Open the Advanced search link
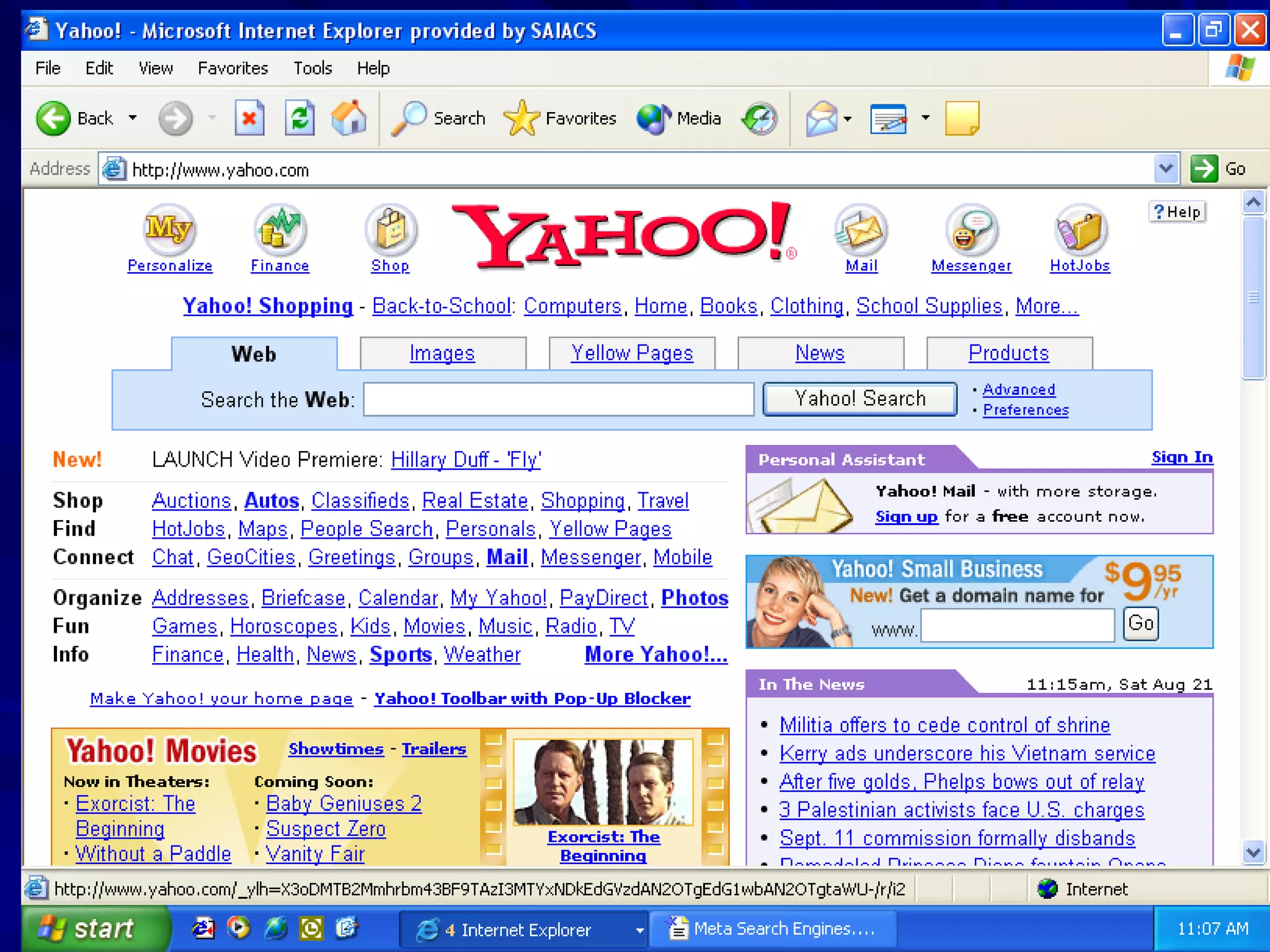 click(1019, 389)
